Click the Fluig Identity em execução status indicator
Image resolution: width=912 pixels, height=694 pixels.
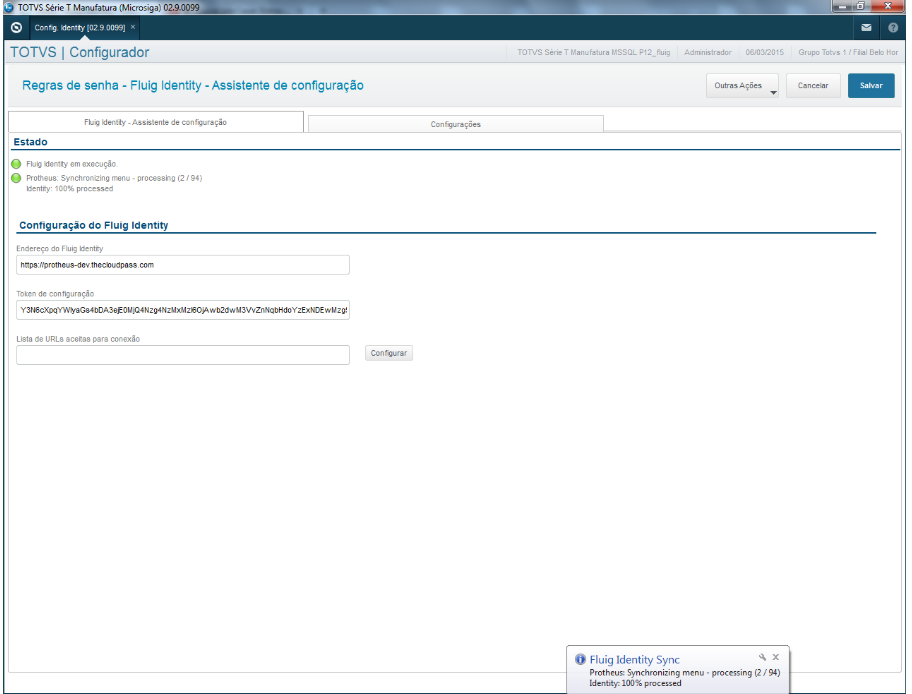coord(16,164)
